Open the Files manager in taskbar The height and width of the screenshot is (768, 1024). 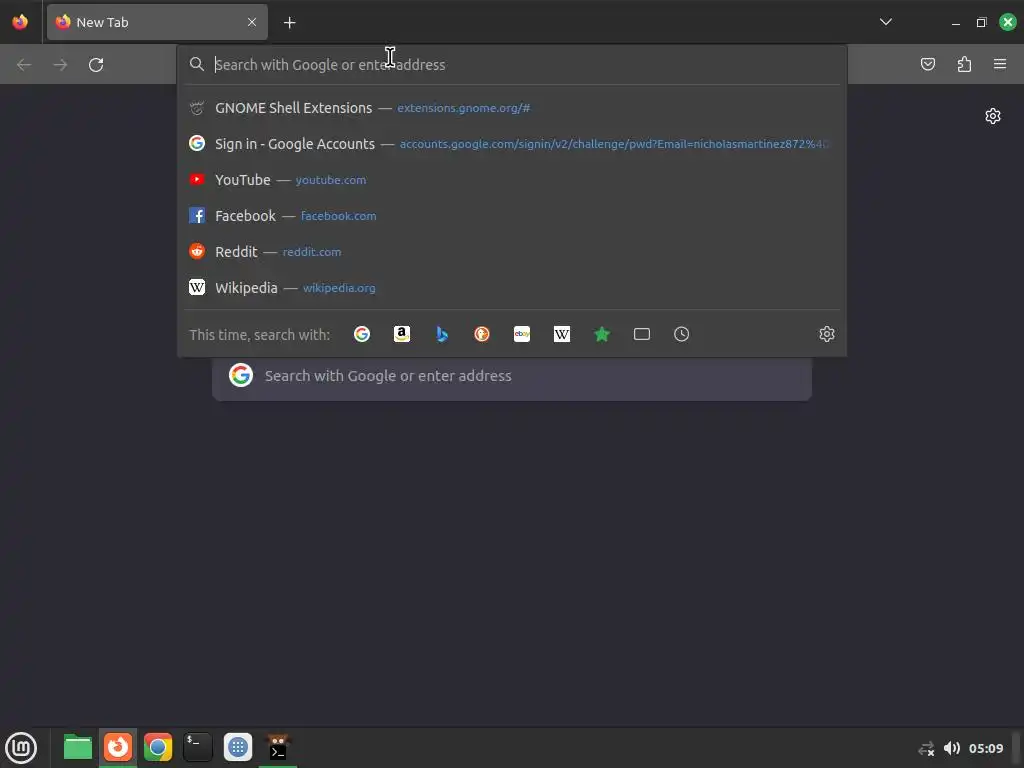pos(78,748)
